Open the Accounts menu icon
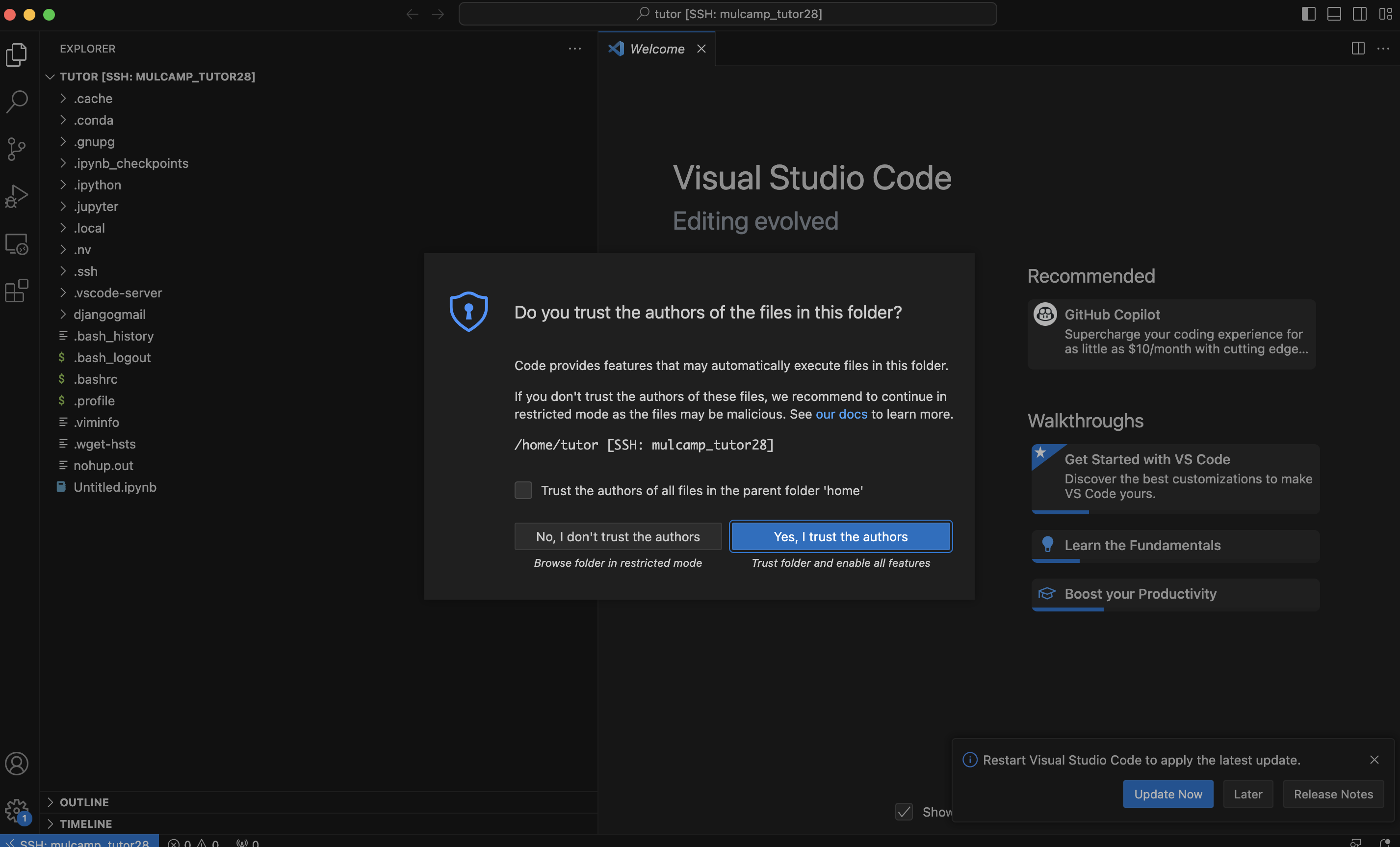The width and height of the screenshot is (1400, 847). 17,764
